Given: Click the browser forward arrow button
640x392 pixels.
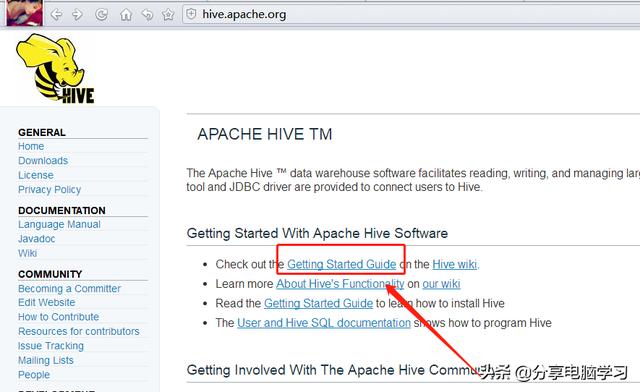Looking at the screenshot, I should [77, 15].
